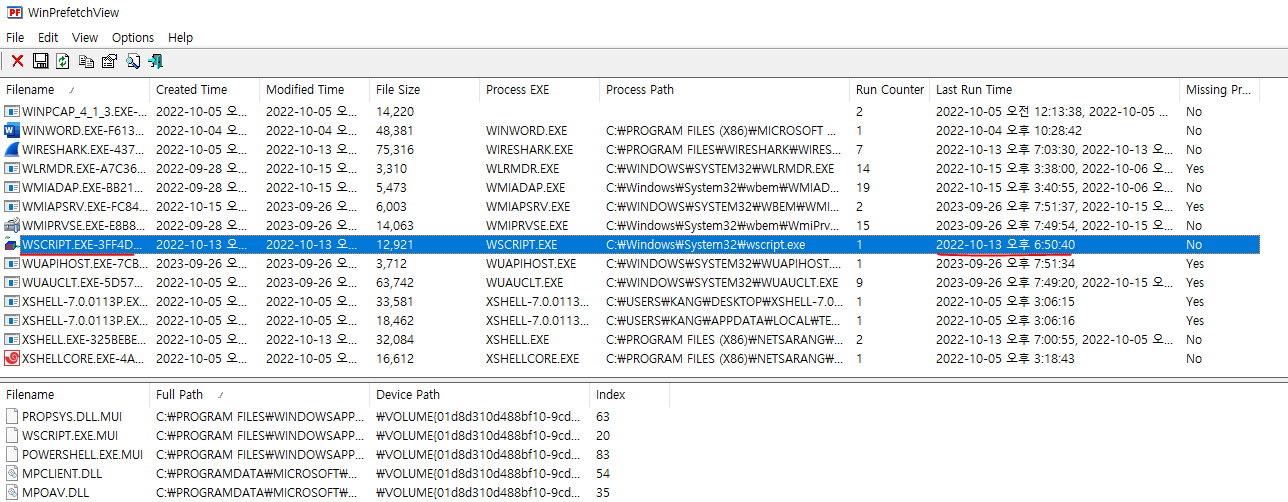
Task: Click index value 54 in lower pane
Action: tap(603, 473)
